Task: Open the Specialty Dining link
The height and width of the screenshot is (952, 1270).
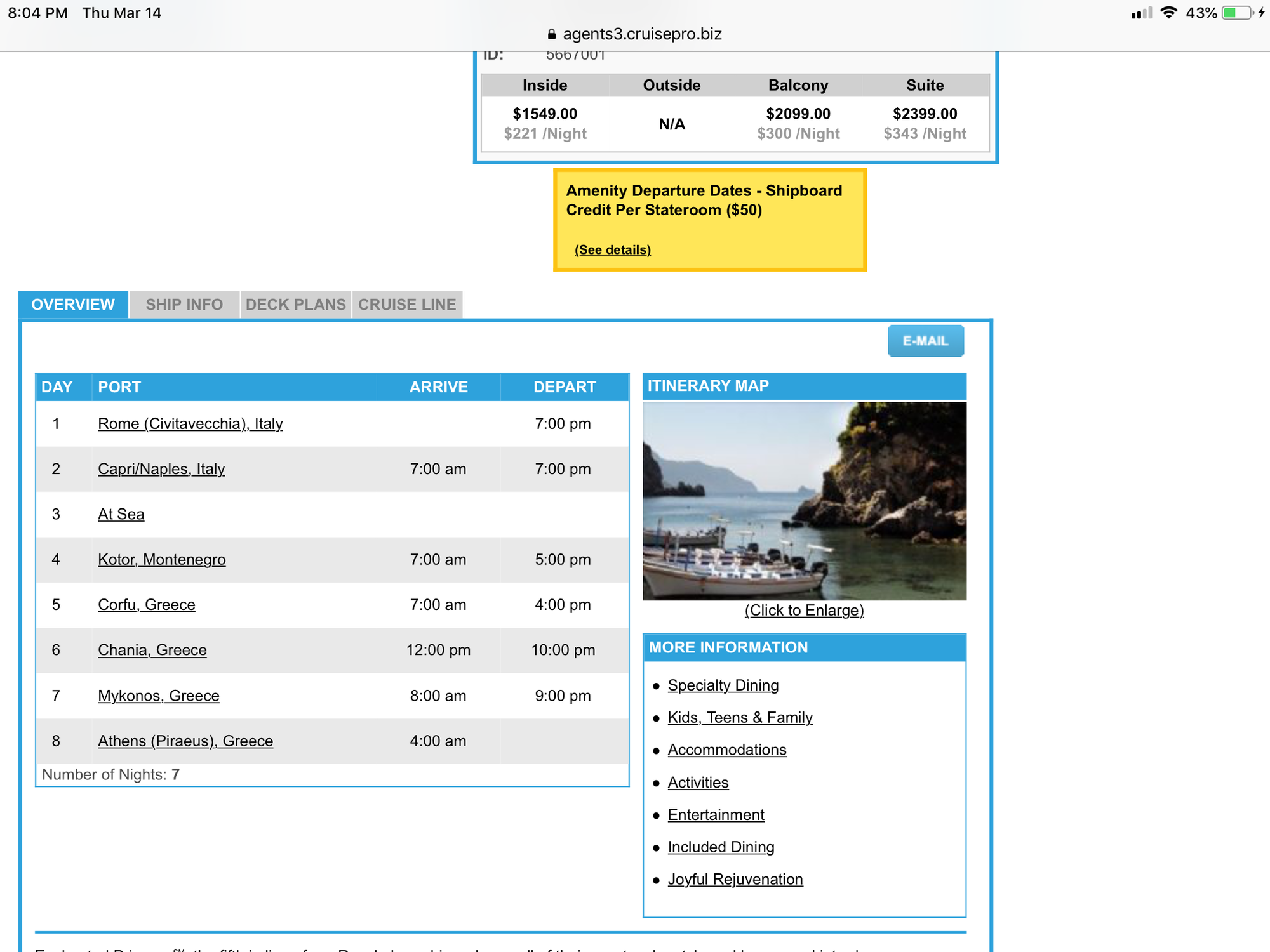Action: coord(723,685)
